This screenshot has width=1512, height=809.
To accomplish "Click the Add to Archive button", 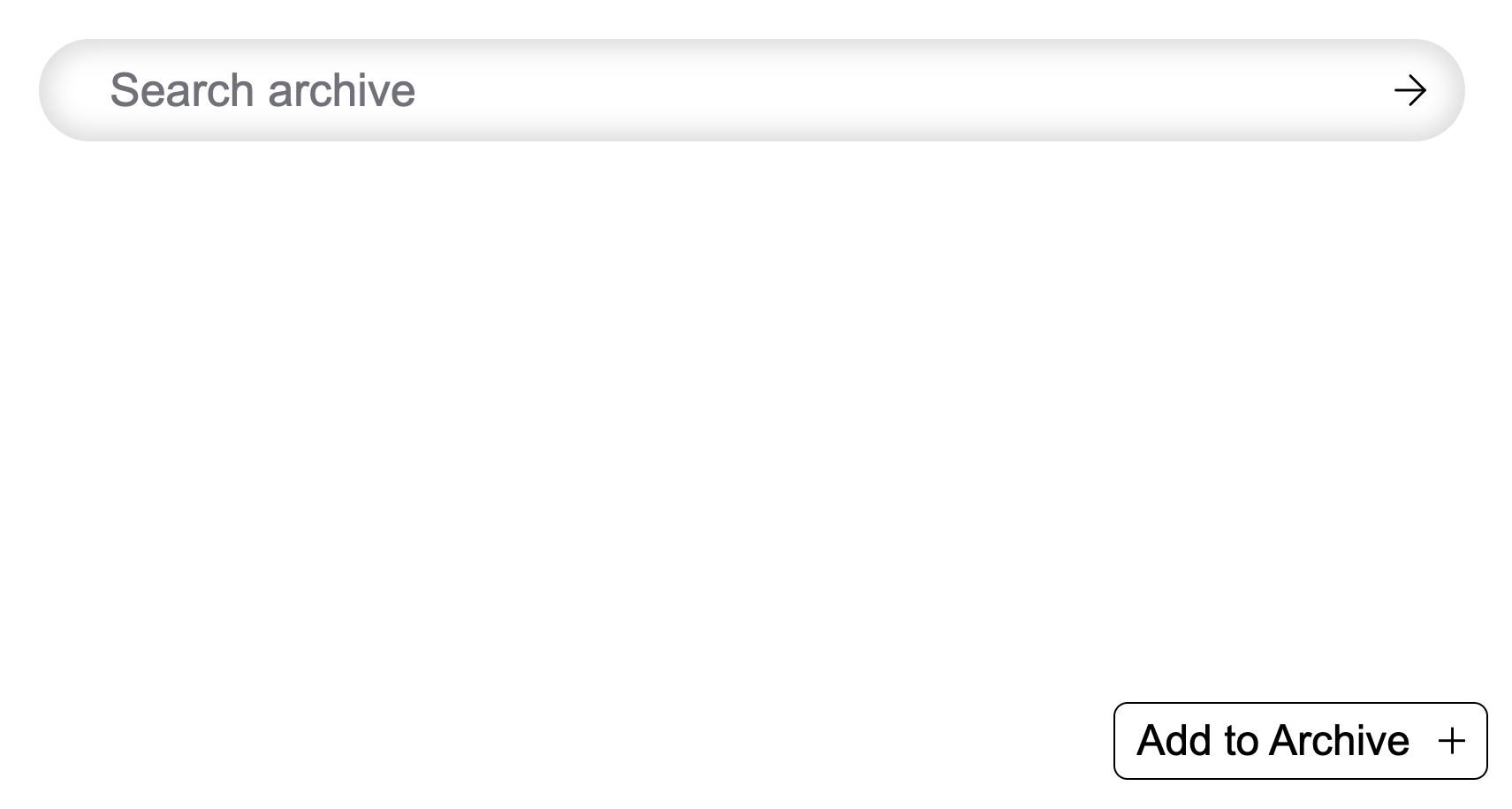I will [1299, 741].
